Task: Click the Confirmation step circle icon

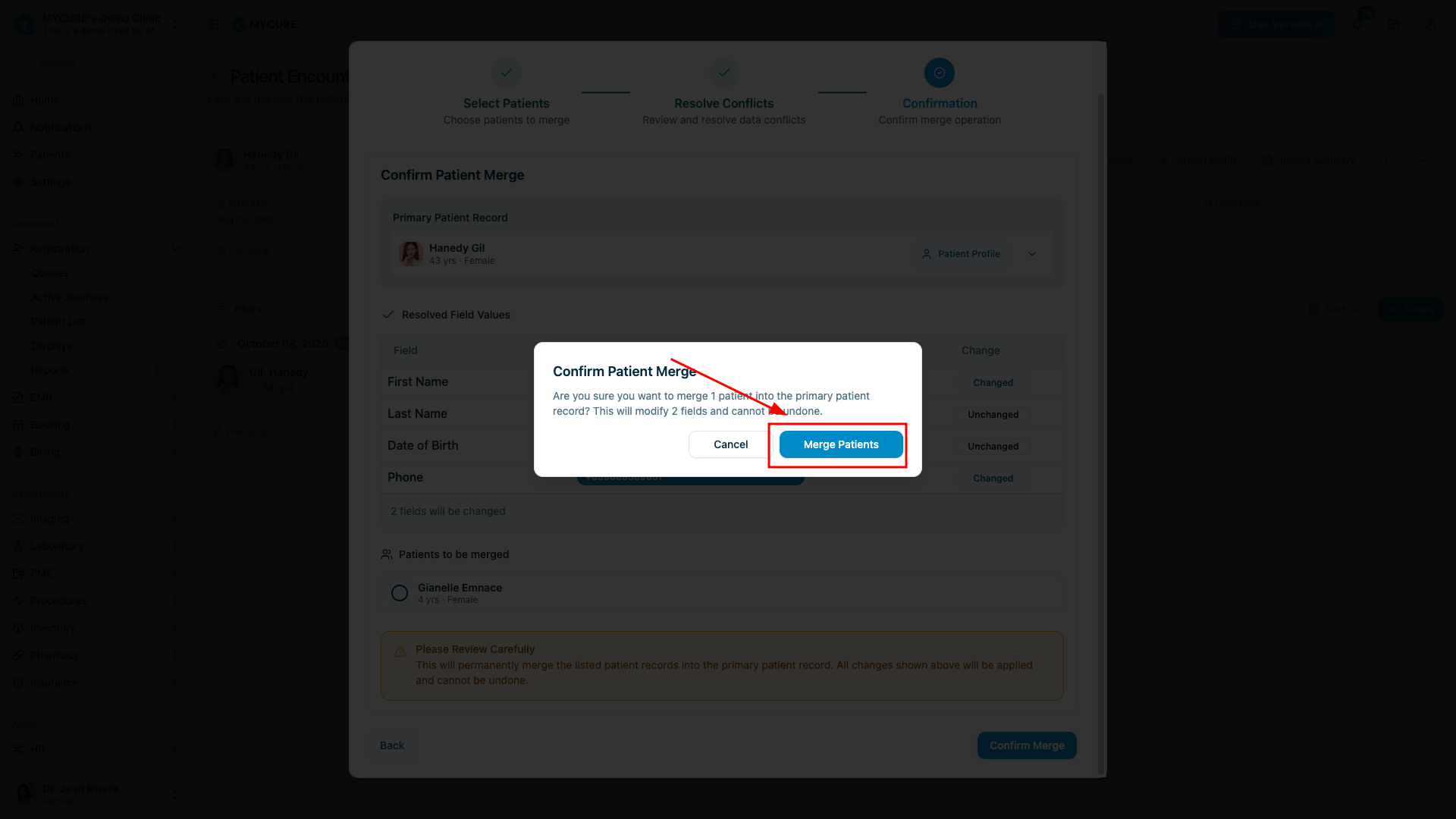Action: pos(940,73)
